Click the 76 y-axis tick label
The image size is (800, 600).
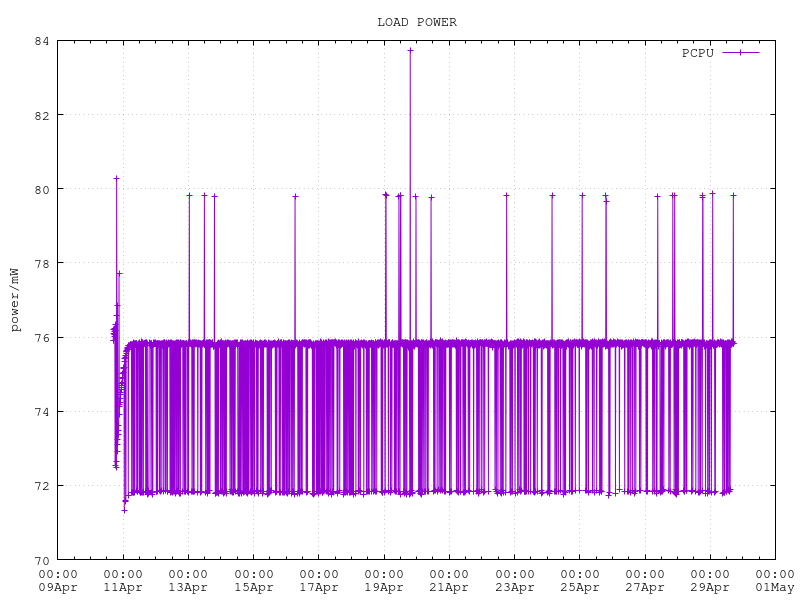point(42,337)
